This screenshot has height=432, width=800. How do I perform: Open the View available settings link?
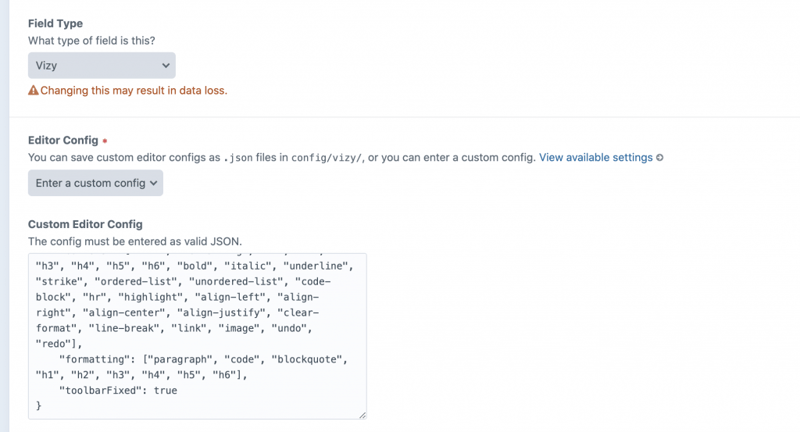[595, 158]
